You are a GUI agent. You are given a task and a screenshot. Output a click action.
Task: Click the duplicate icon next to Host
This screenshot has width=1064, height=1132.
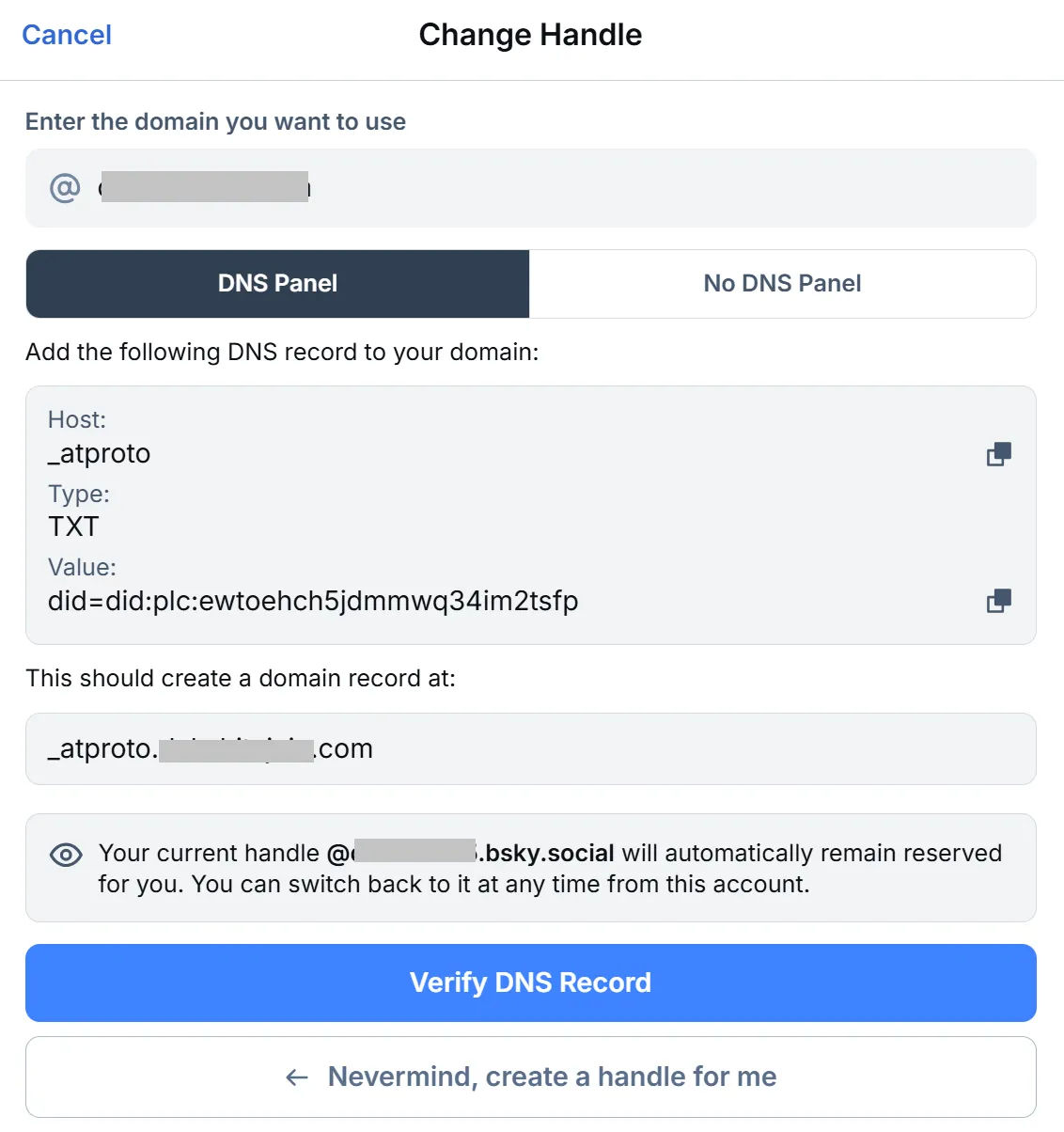[x=998, y=453]
